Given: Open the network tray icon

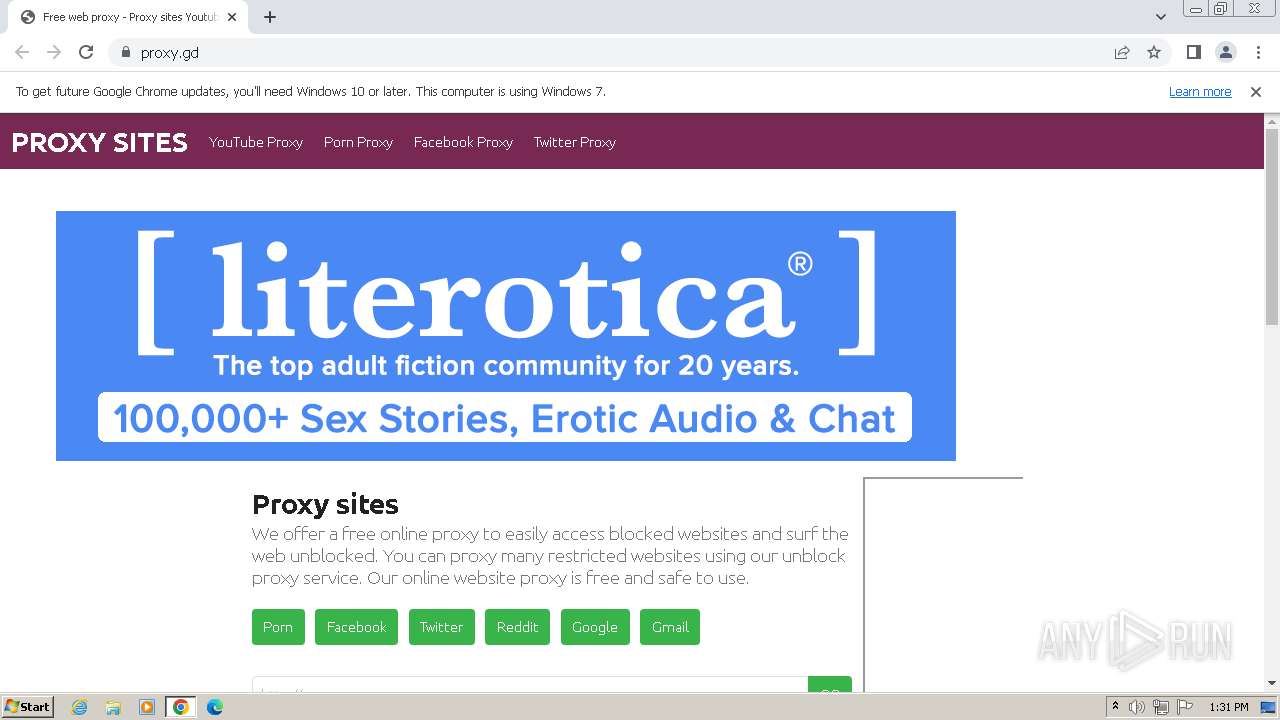Looking at the screenshot, I should (1161, 707).
